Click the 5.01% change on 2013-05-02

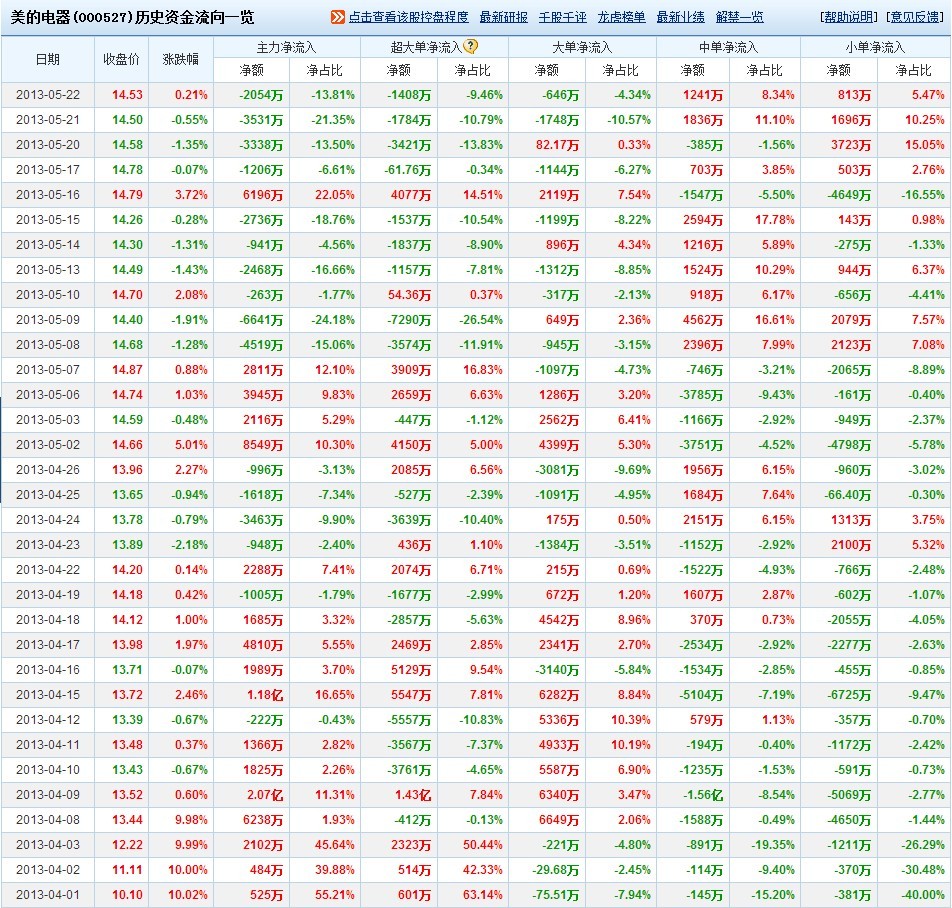coord(191,444)
